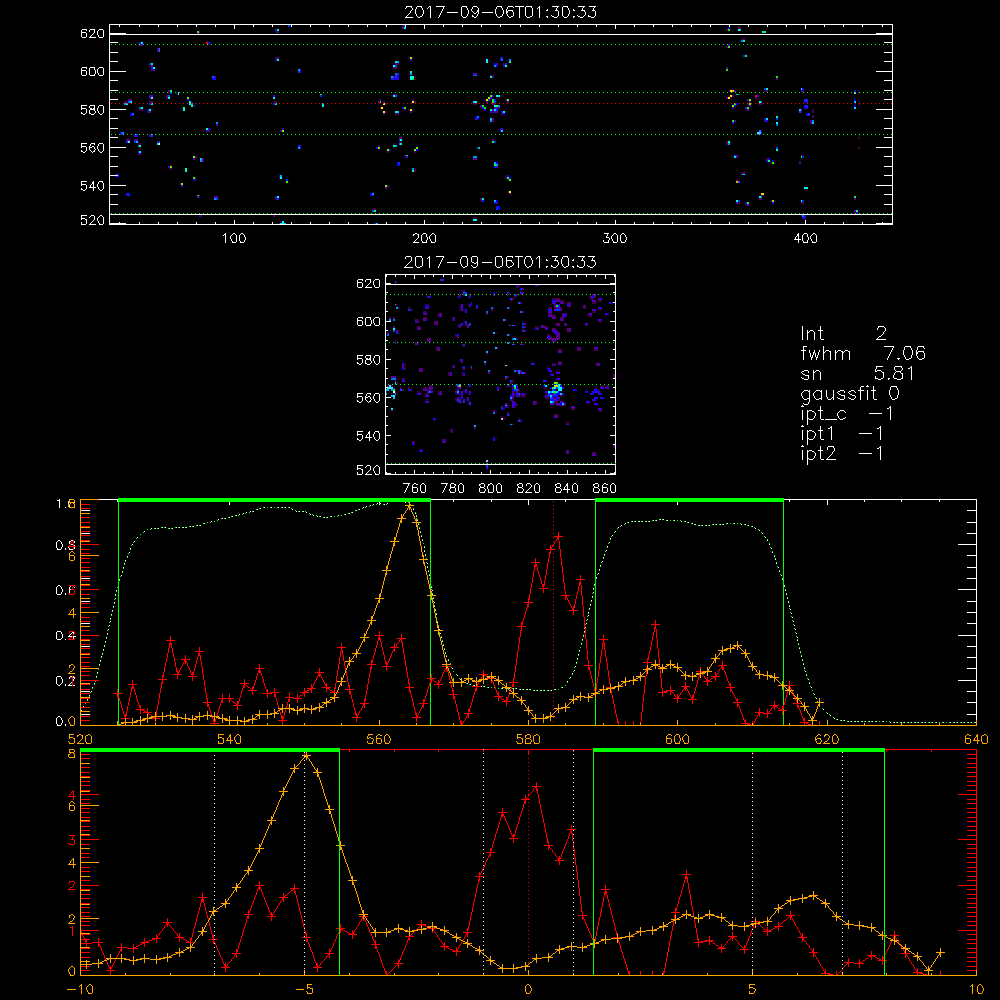The image size is (1000, 1000).
Task: Click x-axis label 760 of middle image panel
Action: [415, 489]
